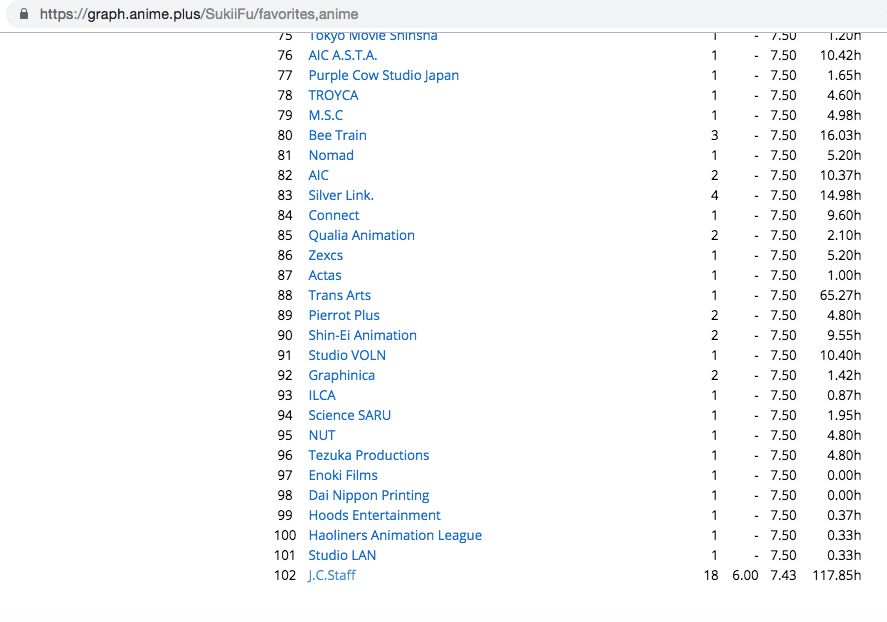Click rank number 100
The height and width of the screenshot is (622, 887).
coord(285,535)
